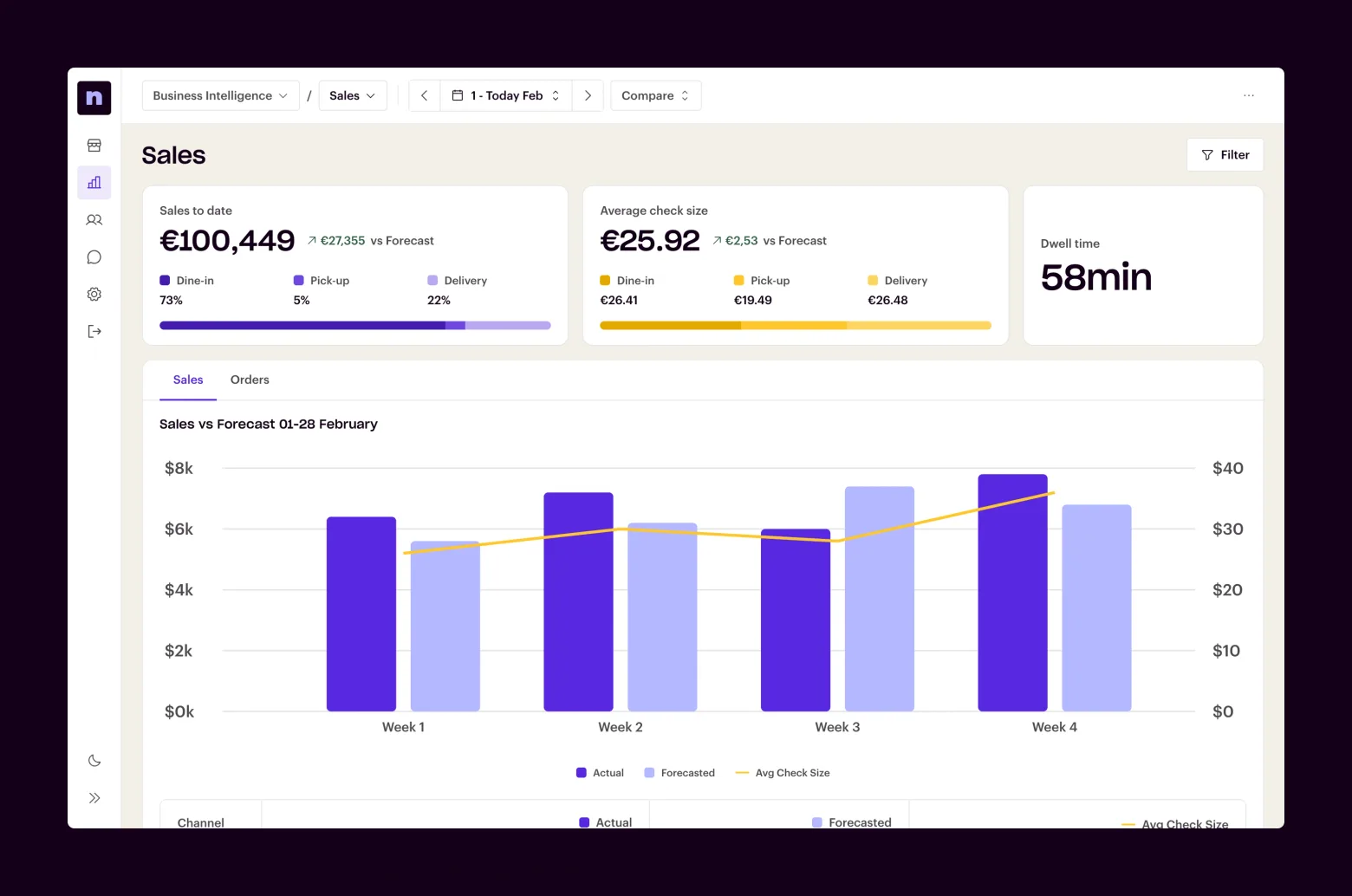
Task: Click the average check size yellow bar
Action: click(796, 326)
